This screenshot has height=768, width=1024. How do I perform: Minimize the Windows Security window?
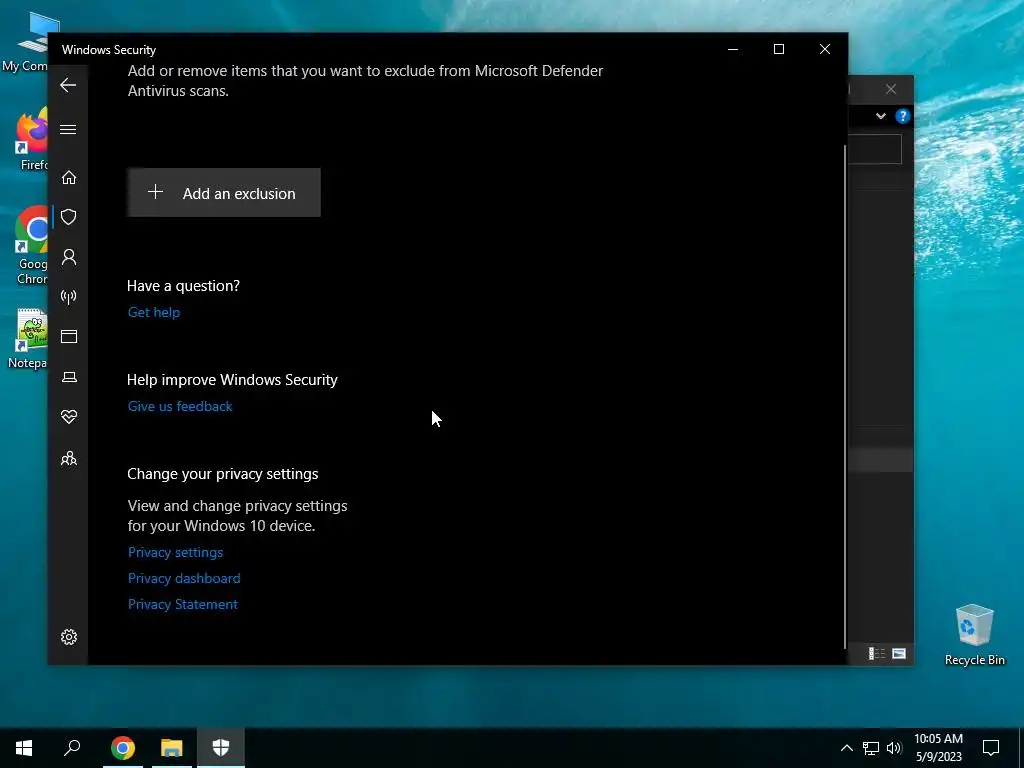click(x=733, y=50)
